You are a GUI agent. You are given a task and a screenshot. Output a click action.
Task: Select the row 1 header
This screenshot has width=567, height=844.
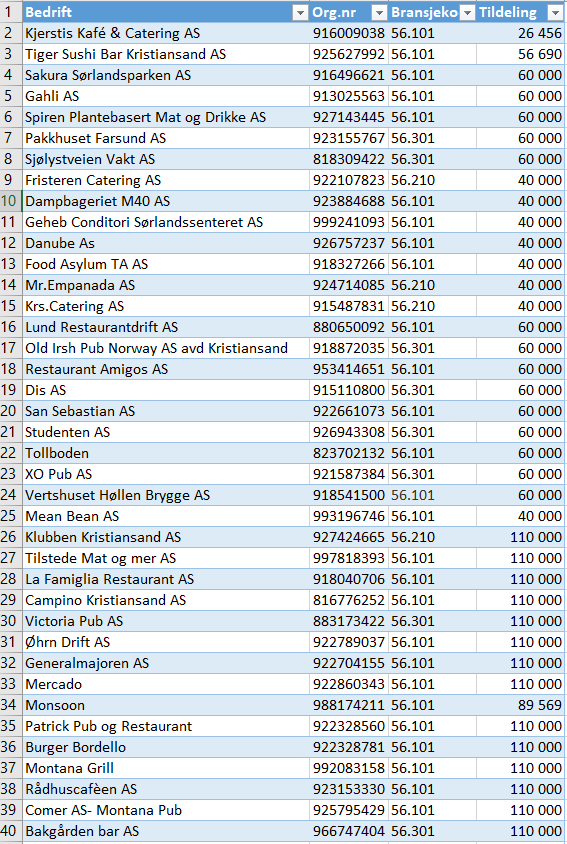[11, 12]
